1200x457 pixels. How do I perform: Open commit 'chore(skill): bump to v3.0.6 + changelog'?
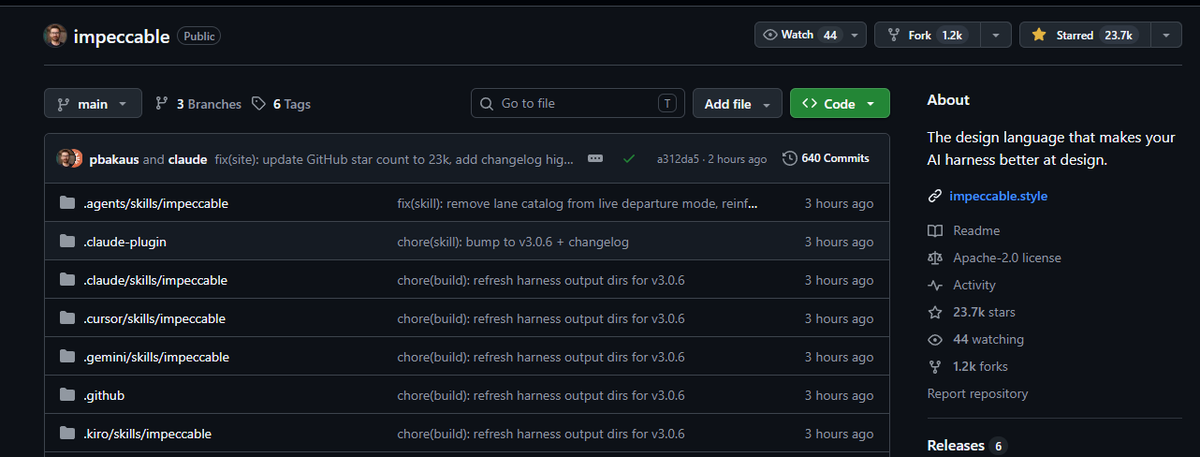point(513,242)
